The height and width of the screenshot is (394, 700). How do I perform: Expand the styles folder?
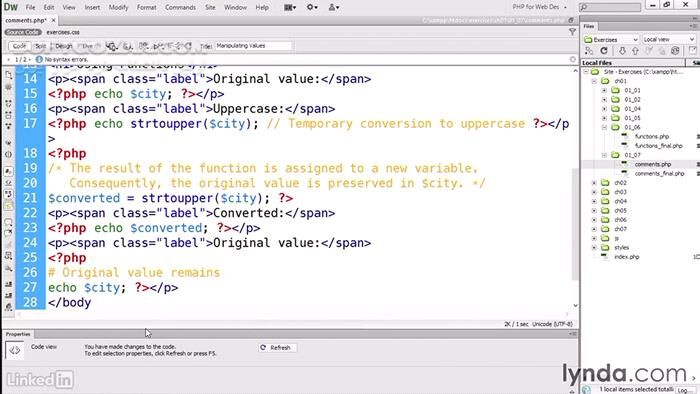594,248
